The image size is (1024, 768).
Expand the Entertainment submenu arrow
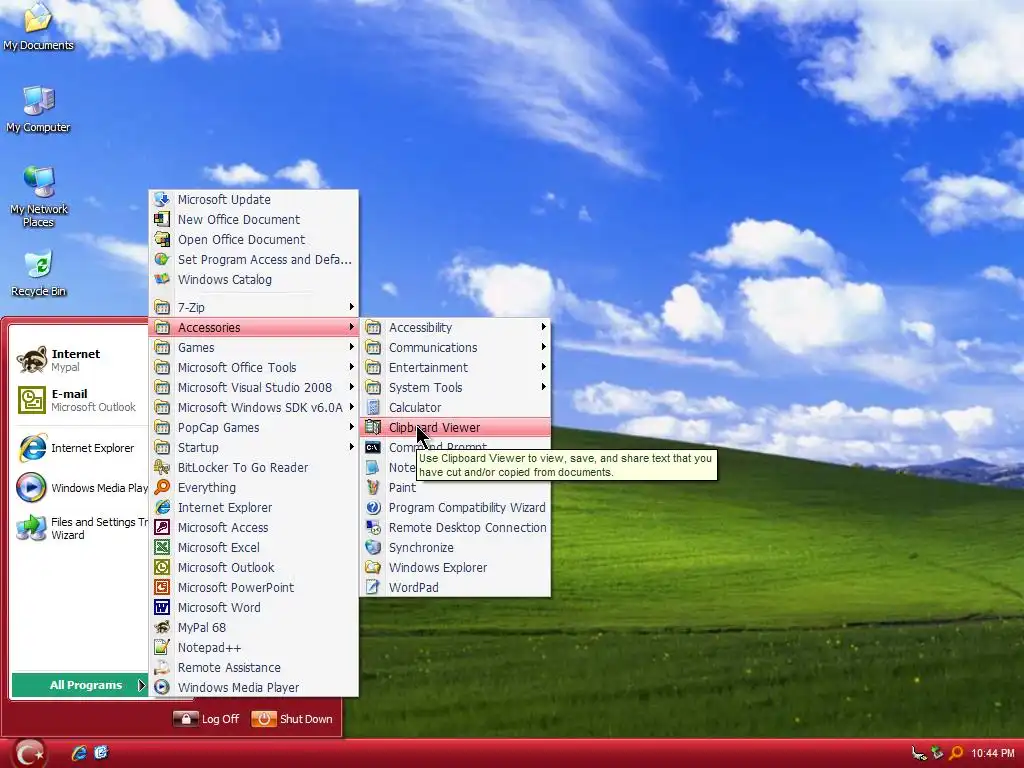point(543,368)
